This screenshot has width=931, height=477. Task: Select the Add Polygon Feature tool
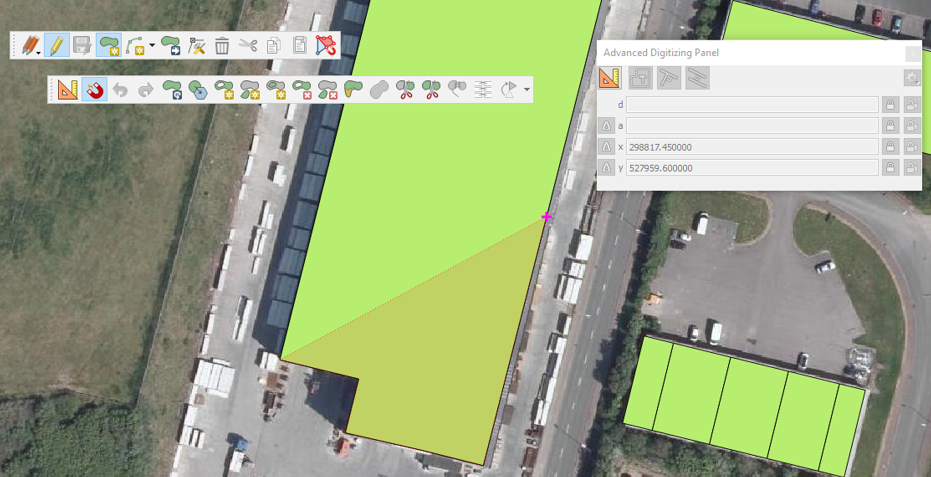coord(109,45)
